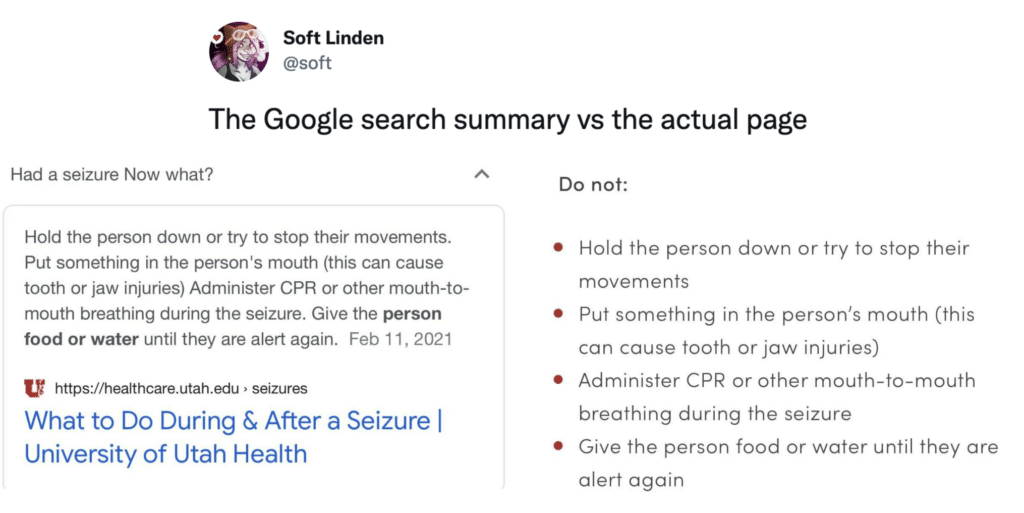The width and height of the screenshot is (1024, 513).
Task: Click the red bullet beside 'Hold the person down'
Action: 558,248
